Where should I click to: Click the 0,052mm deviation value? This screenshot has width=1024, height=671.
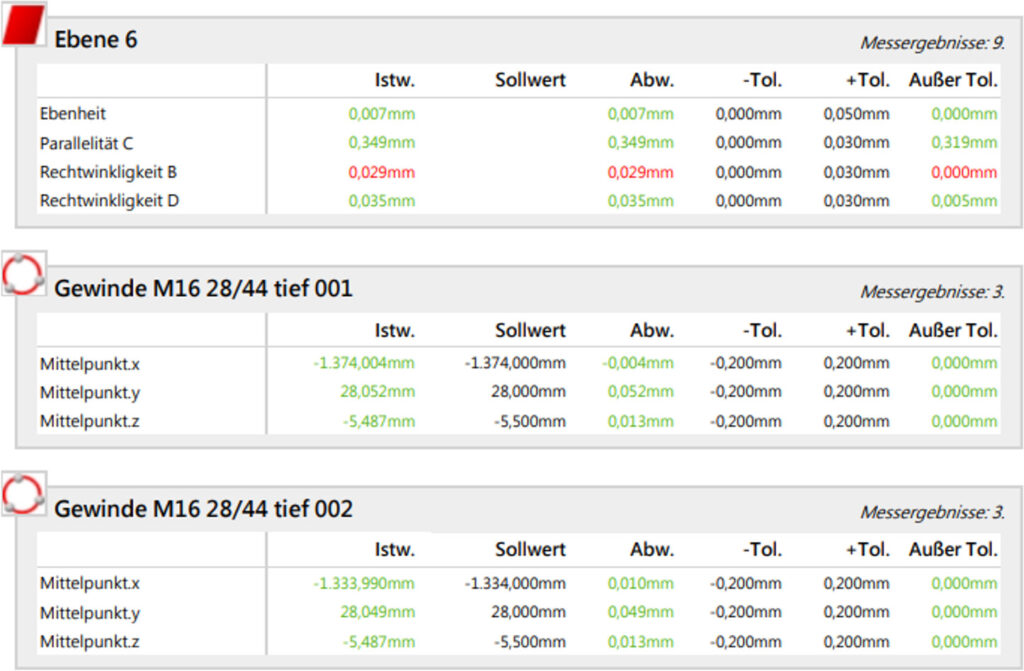click(x=640, y=392)
